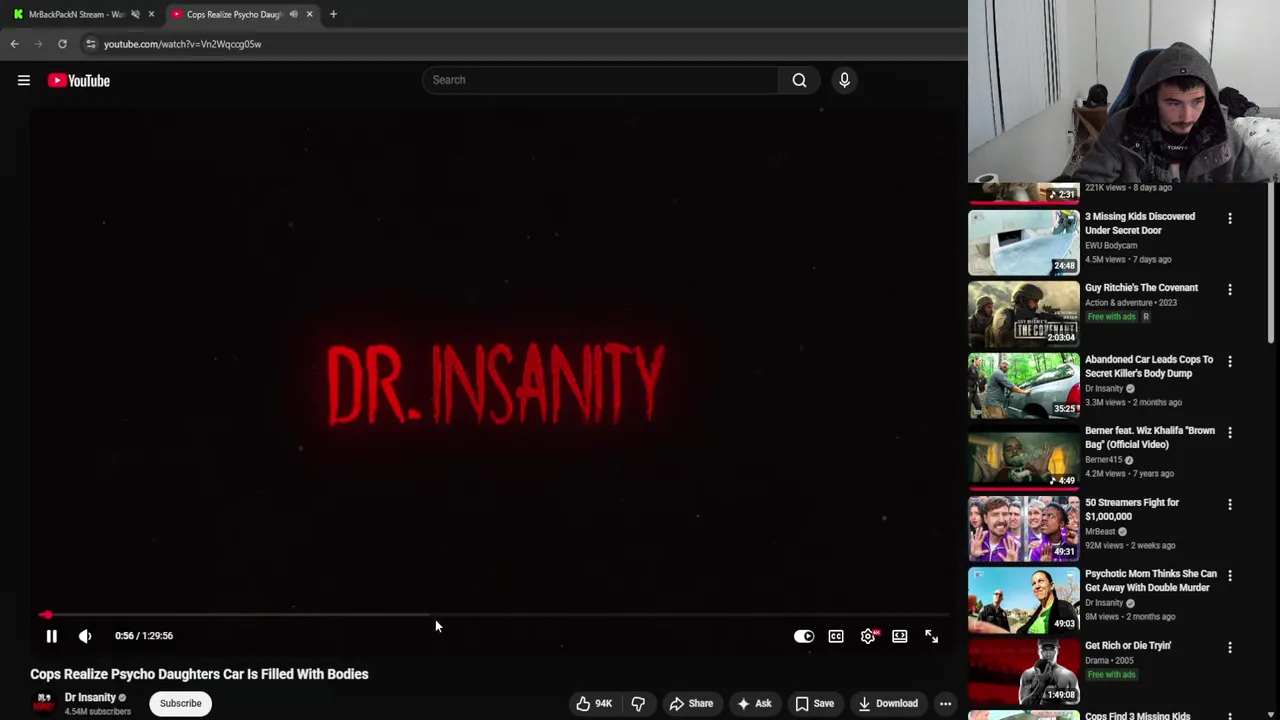Open site information icon in address bar
1280x720 pixels.
pos(91,44)
